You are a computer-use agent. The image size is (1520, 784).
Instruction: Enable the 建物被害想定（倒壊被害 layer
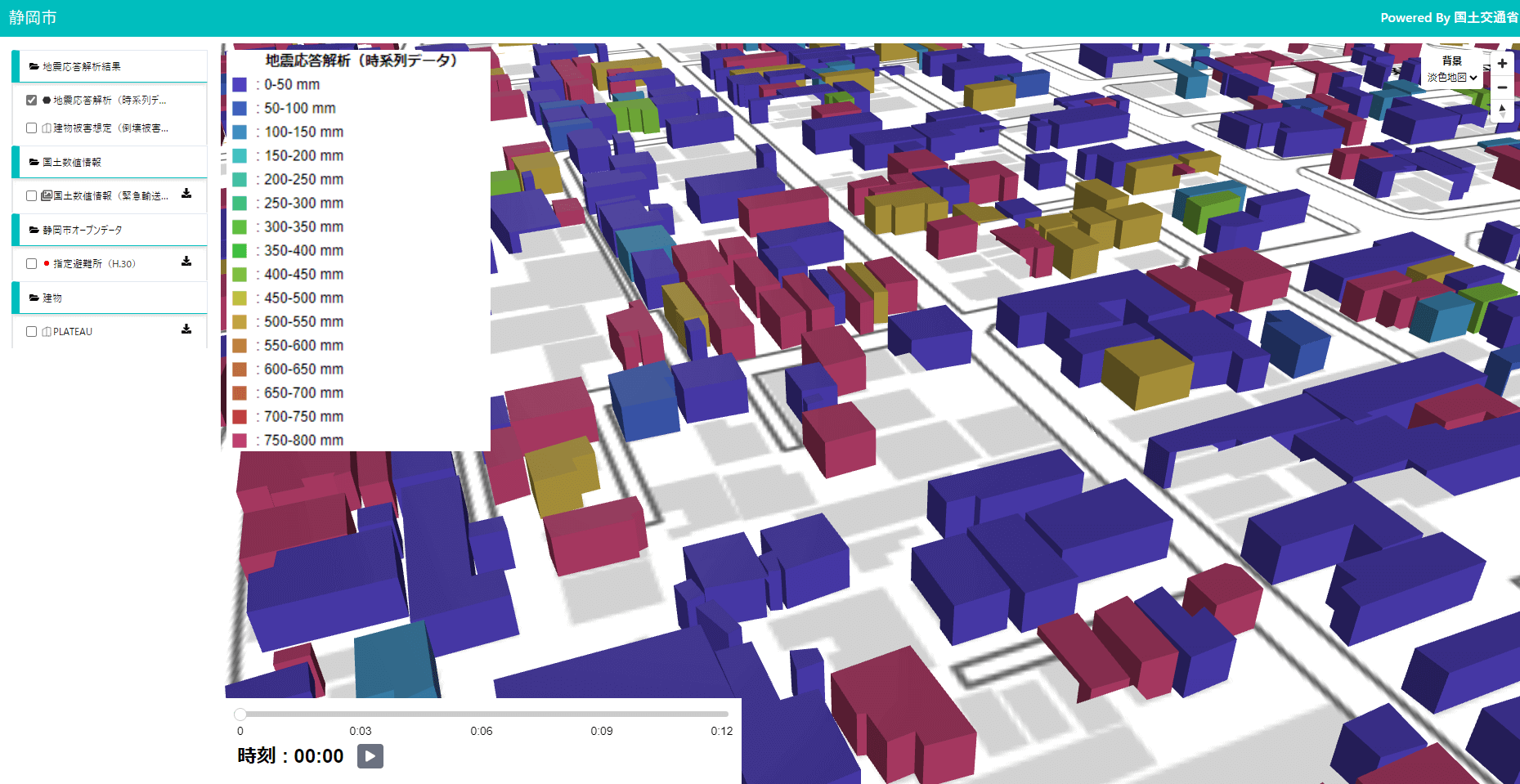[31, 128]
